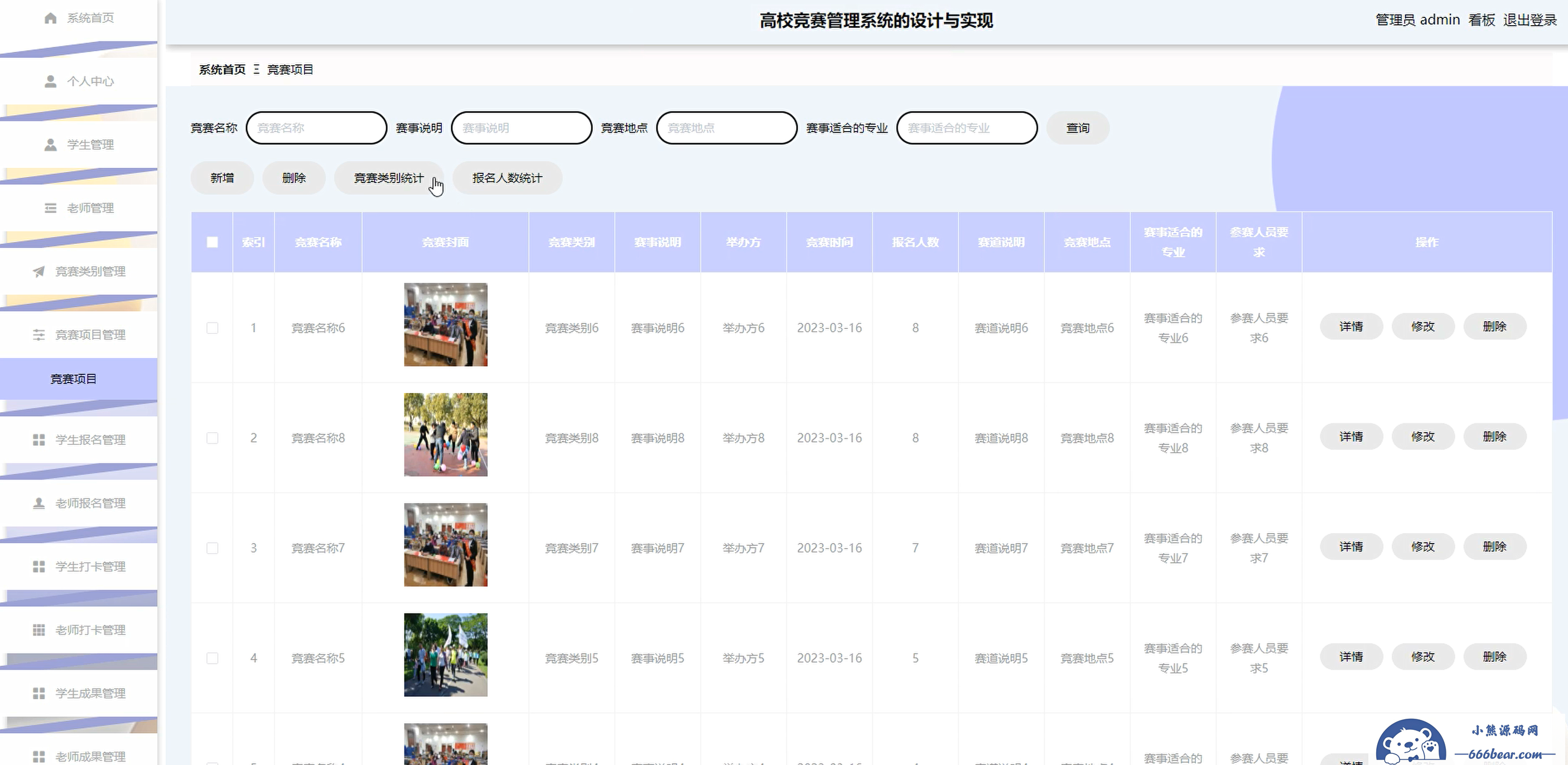Click the list icon for 老师管理
Screen dimensions: 1568x765
51,208
